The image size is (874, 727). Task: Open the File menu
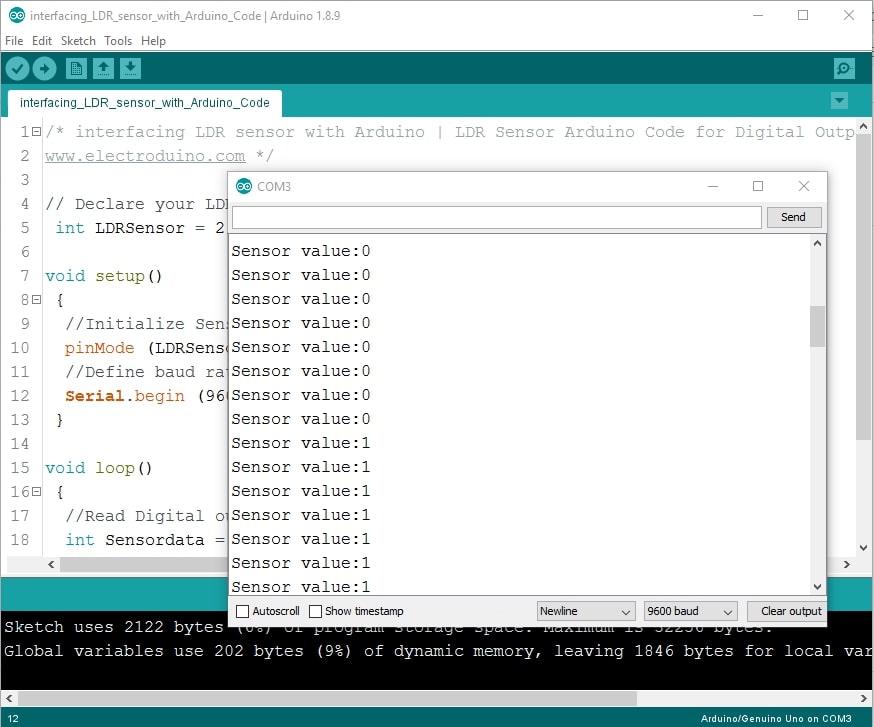point(14,41)
